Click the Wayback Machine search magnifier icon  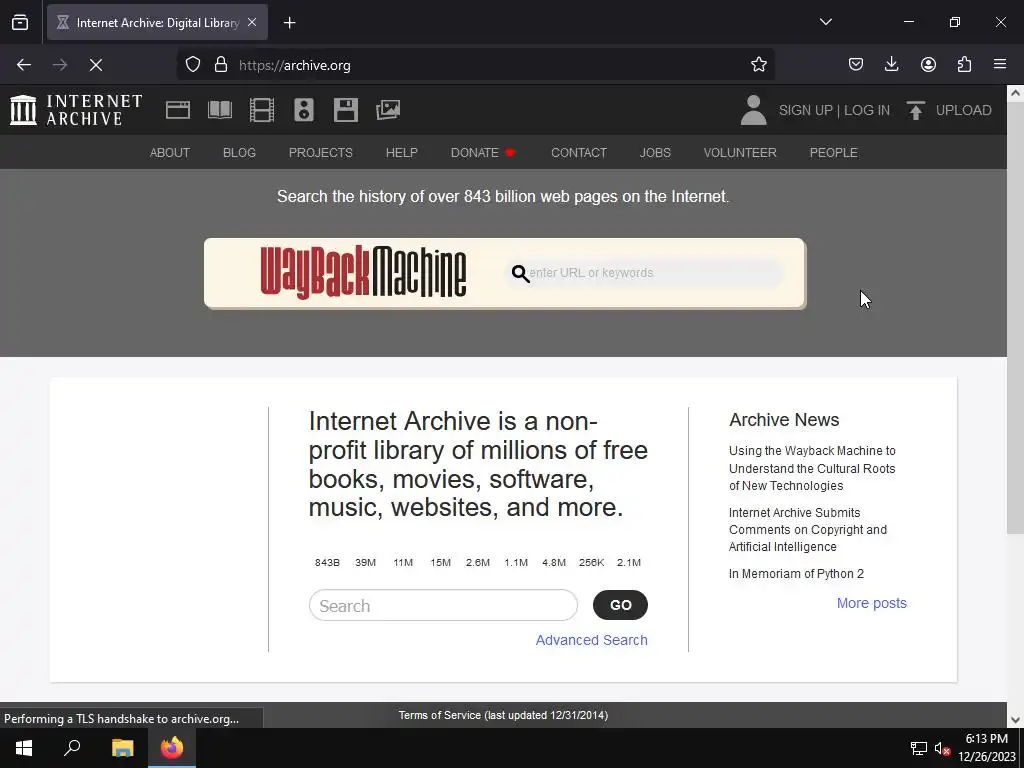tap(520, 273)
